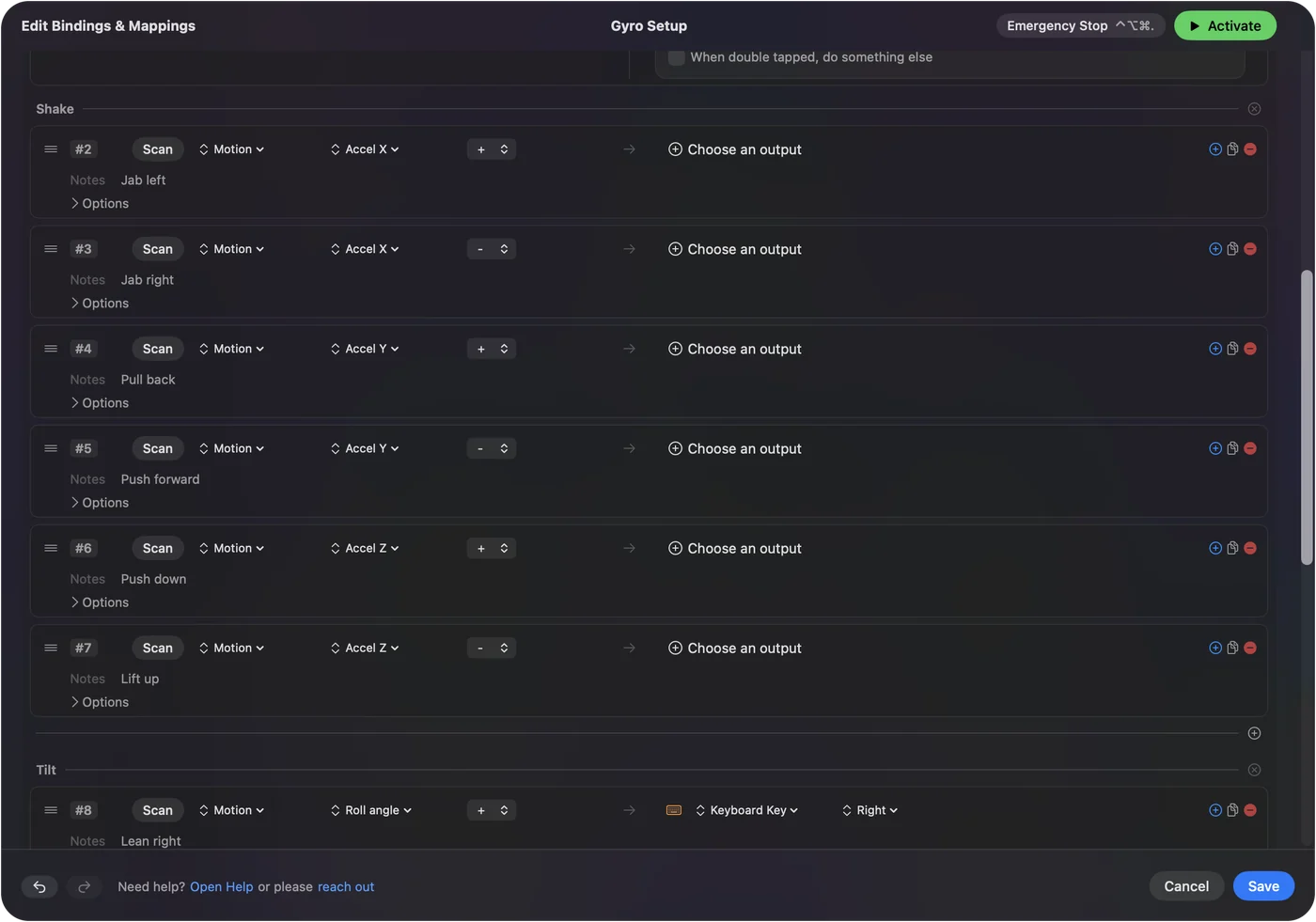Image resolution: width=1316 pixels, height=922 pixels.
Task: Change the minus direction stepper in rule #7
Action: pyautogui.click(x=492, y=648)
